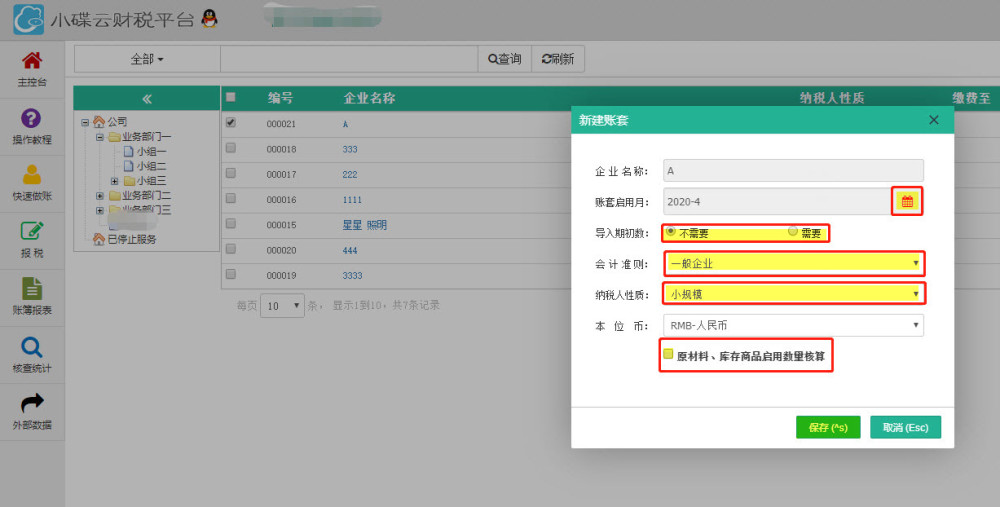The width and height of the screenshot is (1000, 507).
Task: Open the 纳税人性质 dropdown
Action: tap(794, 294)
